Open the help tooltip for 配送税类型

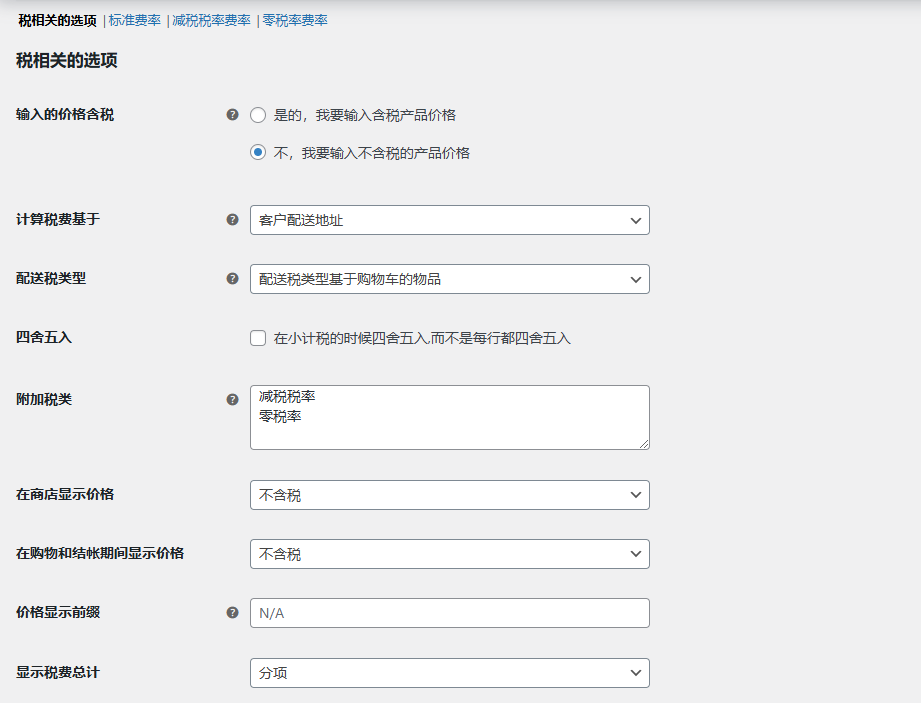(x=231, y=279)
